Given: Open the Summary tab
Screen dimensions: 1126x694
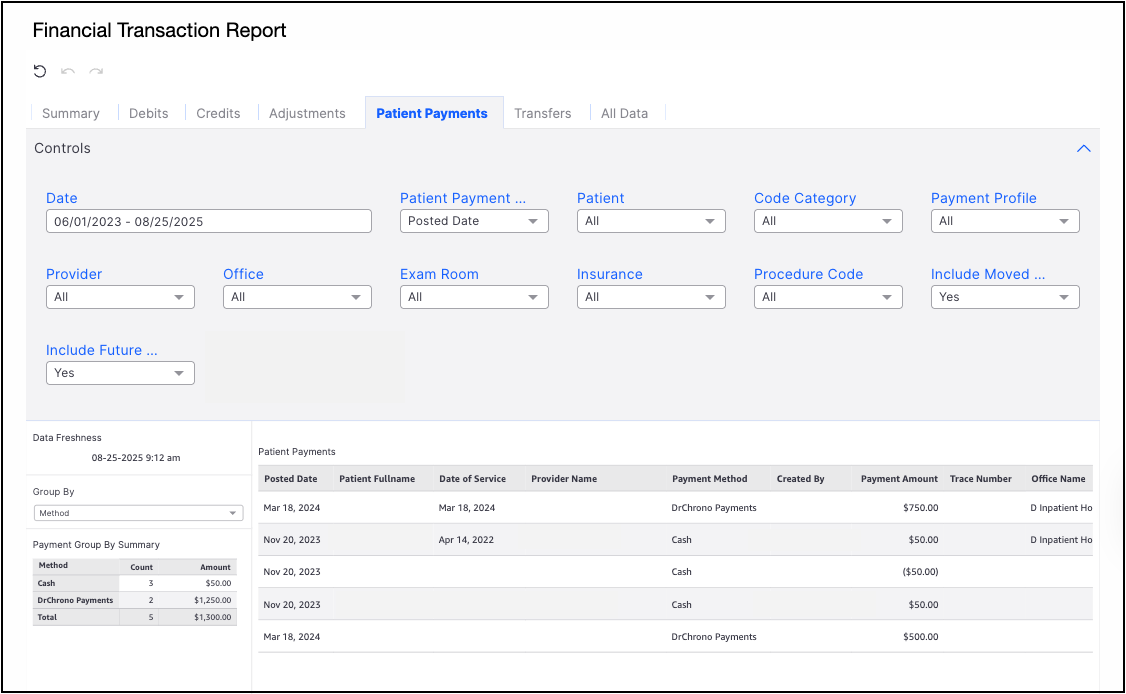Looking at the screenshot, I should 71,113.
